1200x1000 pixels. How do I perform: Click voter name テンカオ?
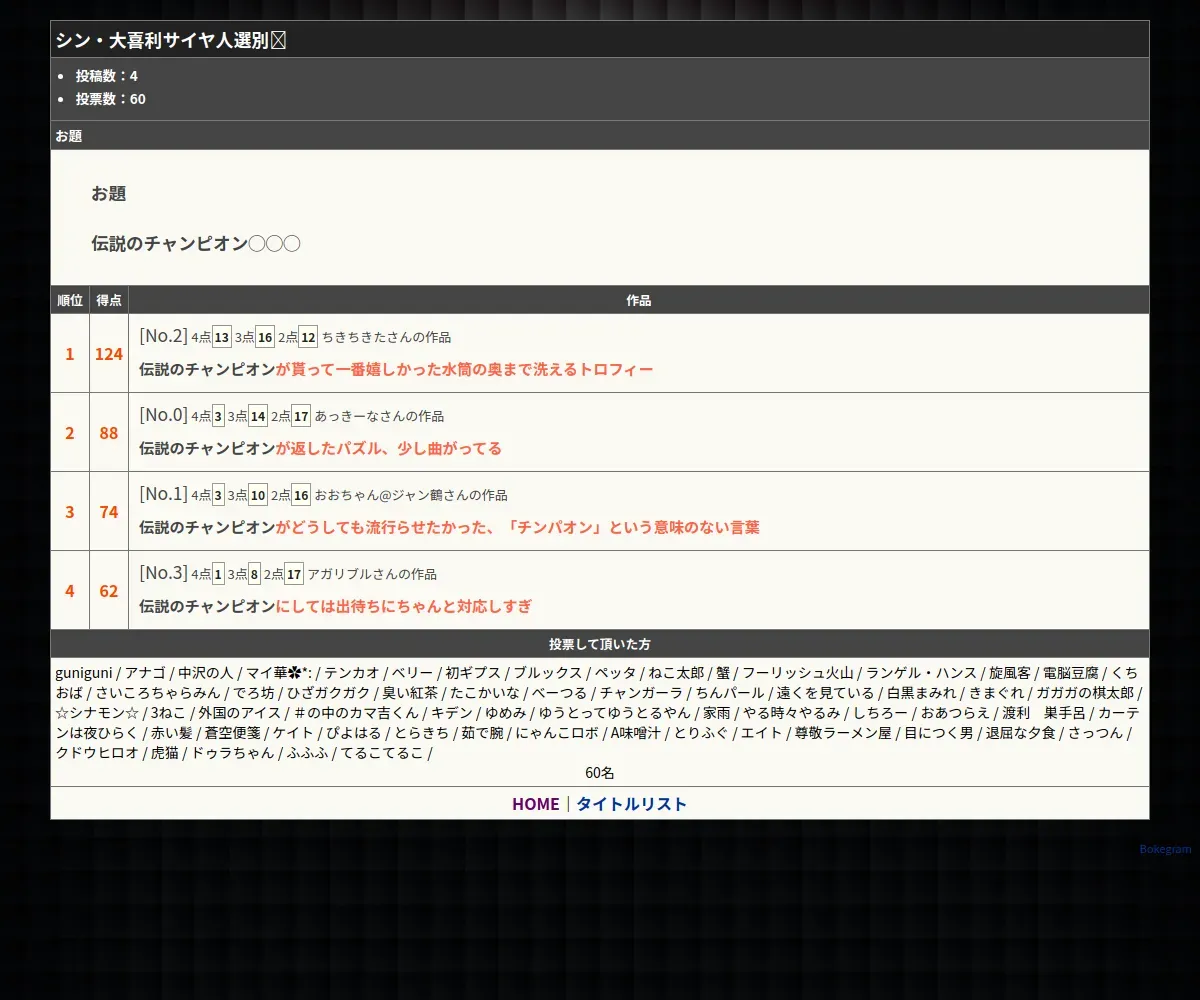[352, 673]
